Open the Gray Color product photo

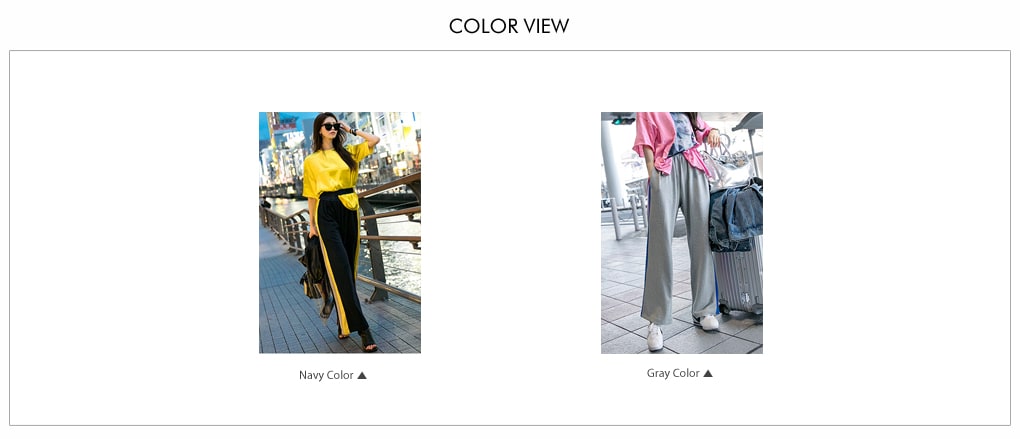click(x=682, y=233)
